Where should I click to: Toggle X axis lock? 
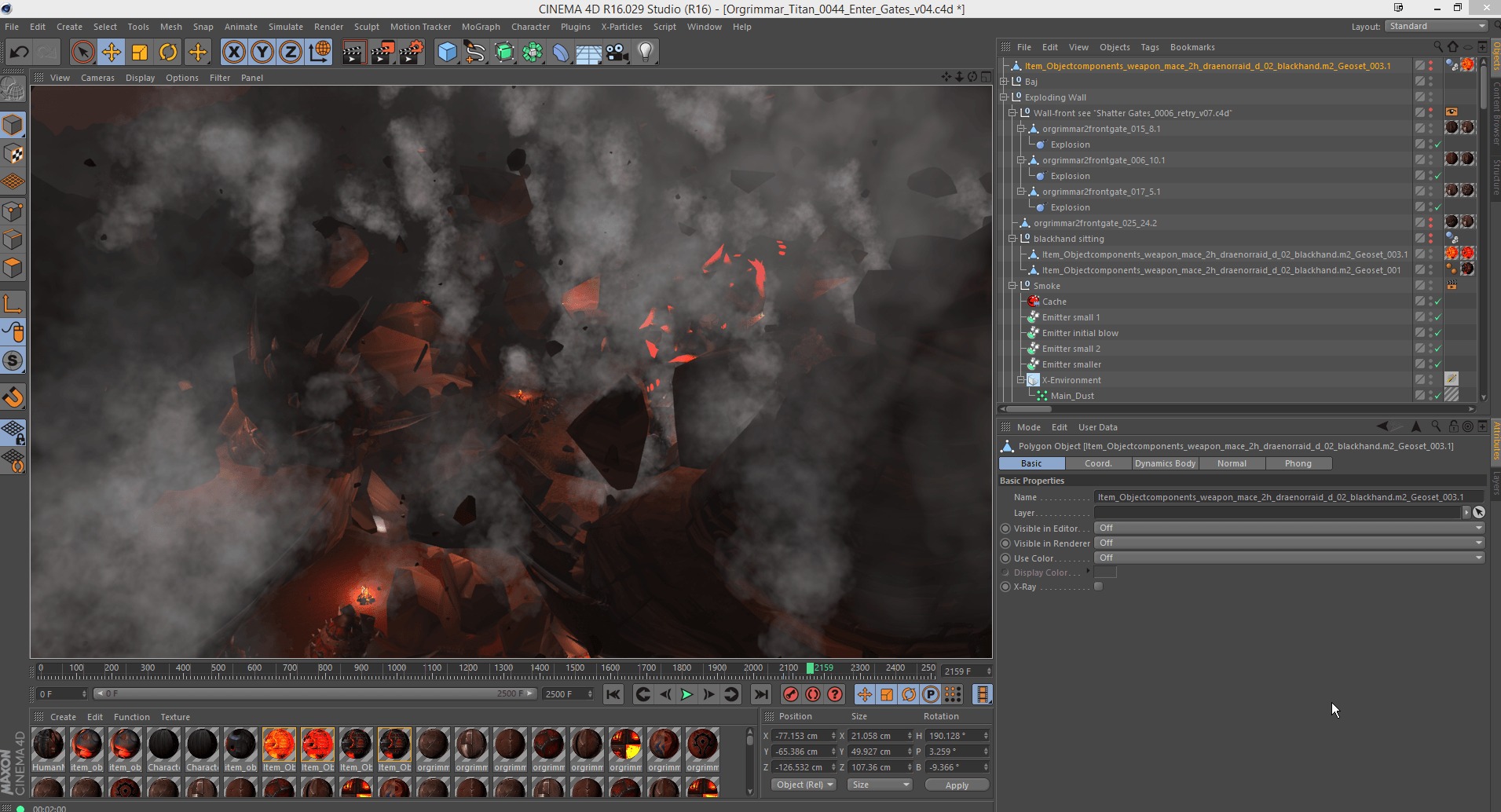click(x=233, y=53)
